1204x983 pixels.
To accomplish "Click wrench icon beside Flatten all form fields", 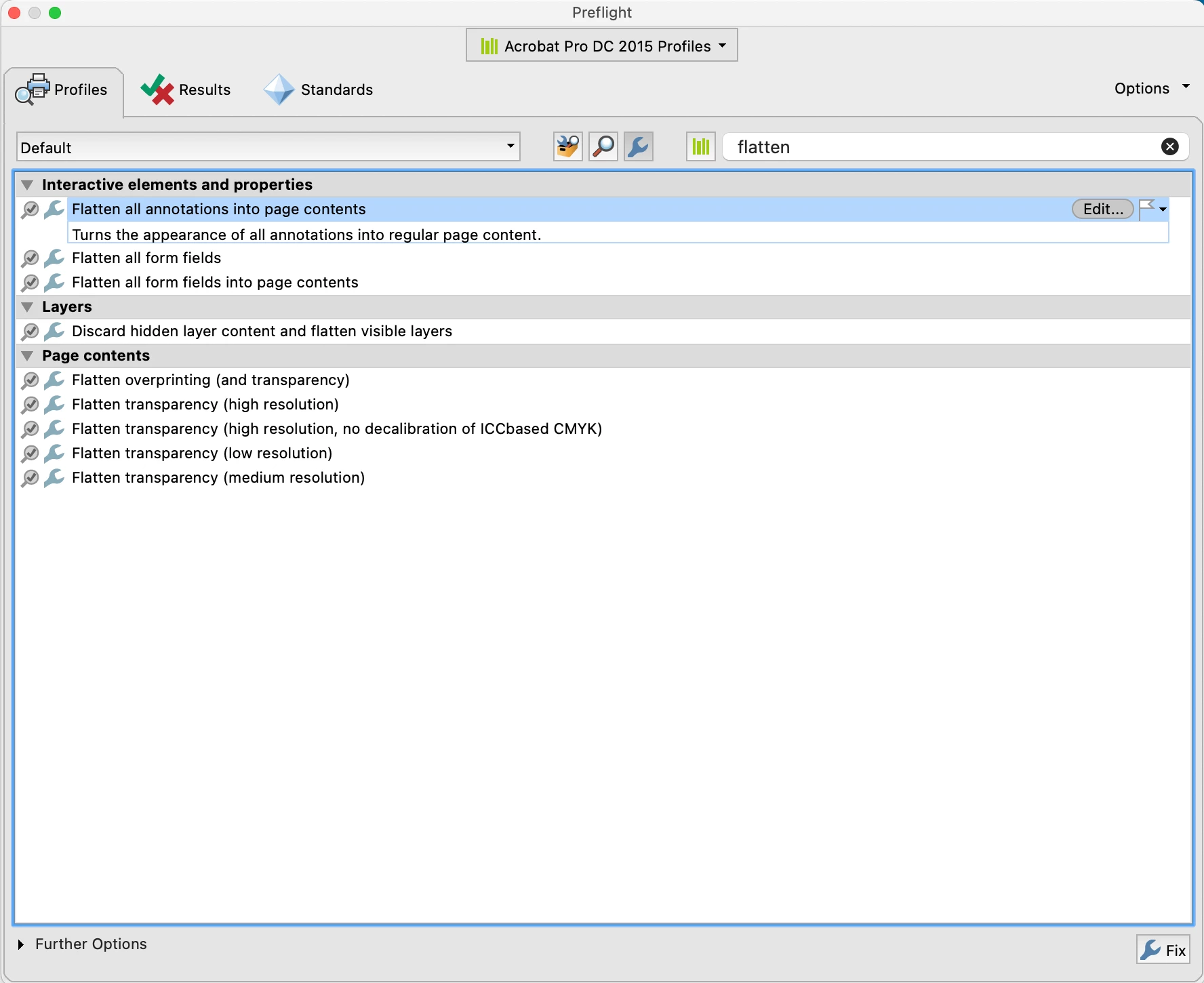I will [54, 258].
